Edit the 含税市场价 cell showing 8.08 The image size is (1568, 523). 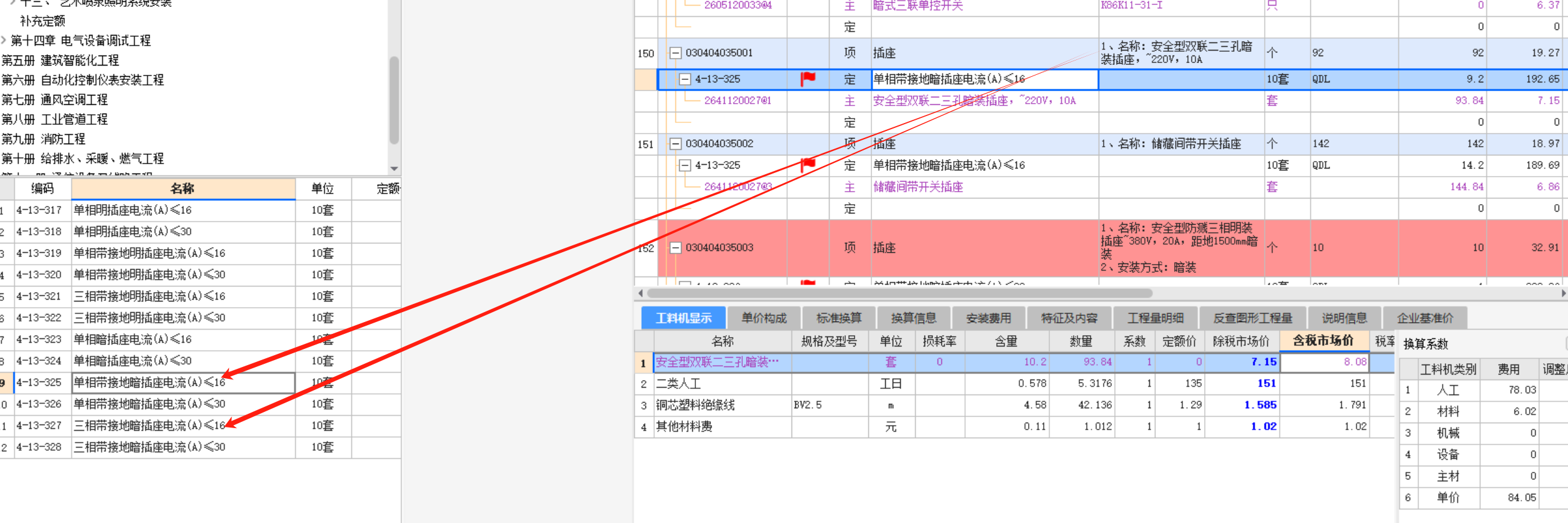click(1325, 362)
